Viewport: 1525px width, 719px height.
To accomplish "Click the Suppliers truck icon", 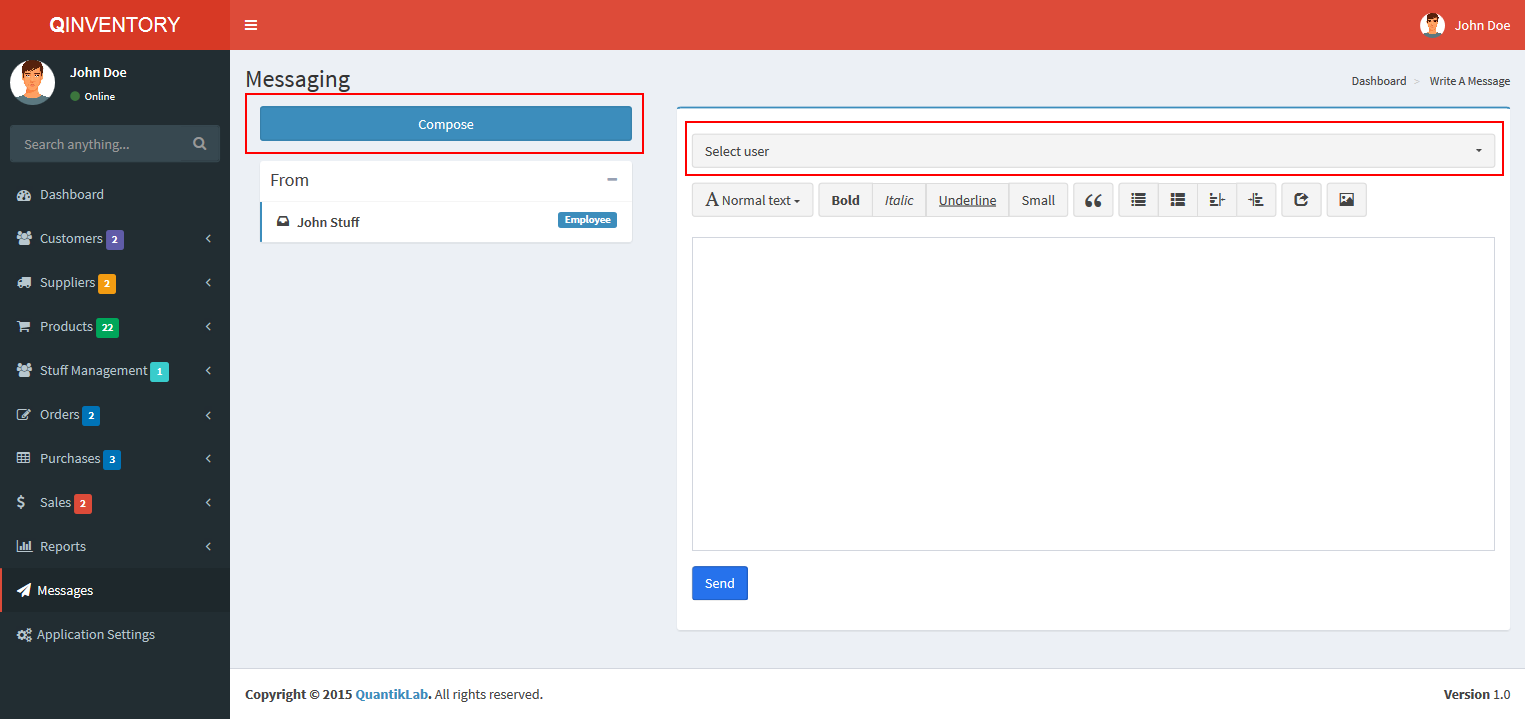I will click(x=24, y=283).
